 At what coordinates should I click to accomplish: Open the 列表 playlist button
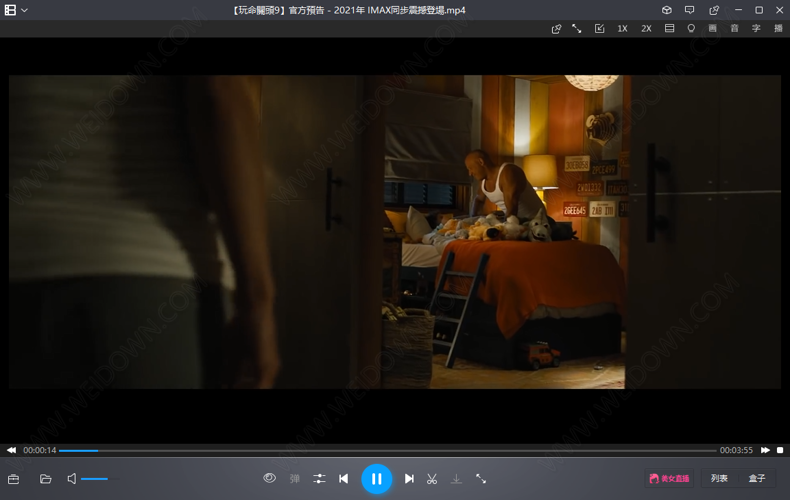(719, 478)
